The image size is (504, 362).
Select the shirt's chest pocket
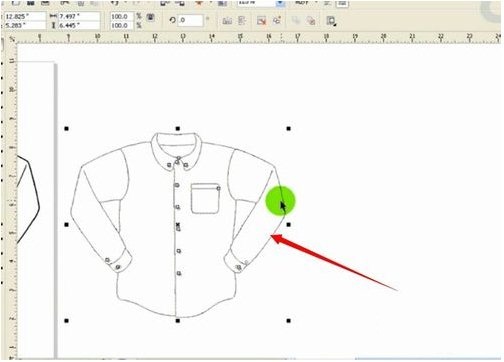[205, 198]
